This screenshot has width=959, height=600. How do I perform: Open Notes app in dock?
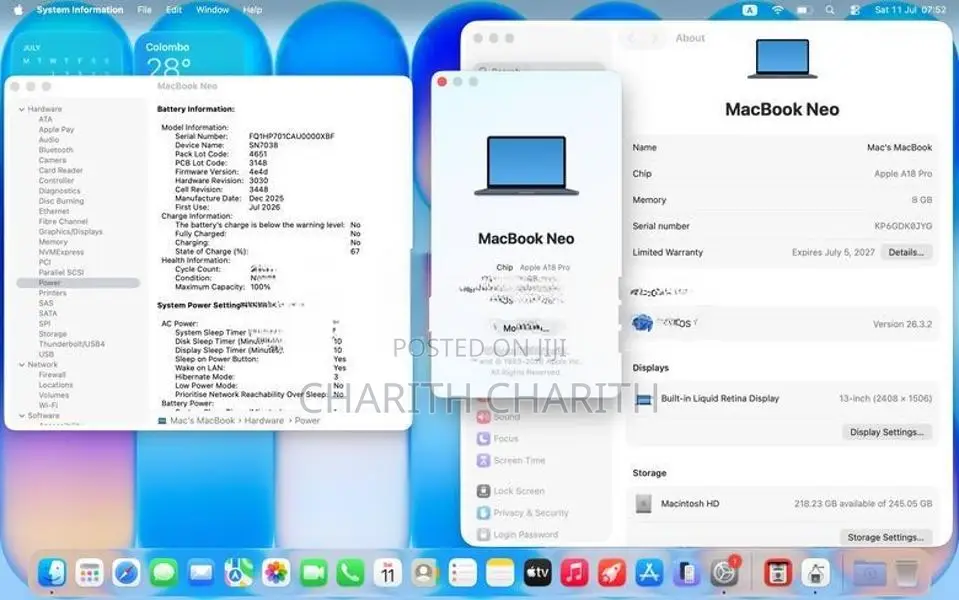(500, 573)
